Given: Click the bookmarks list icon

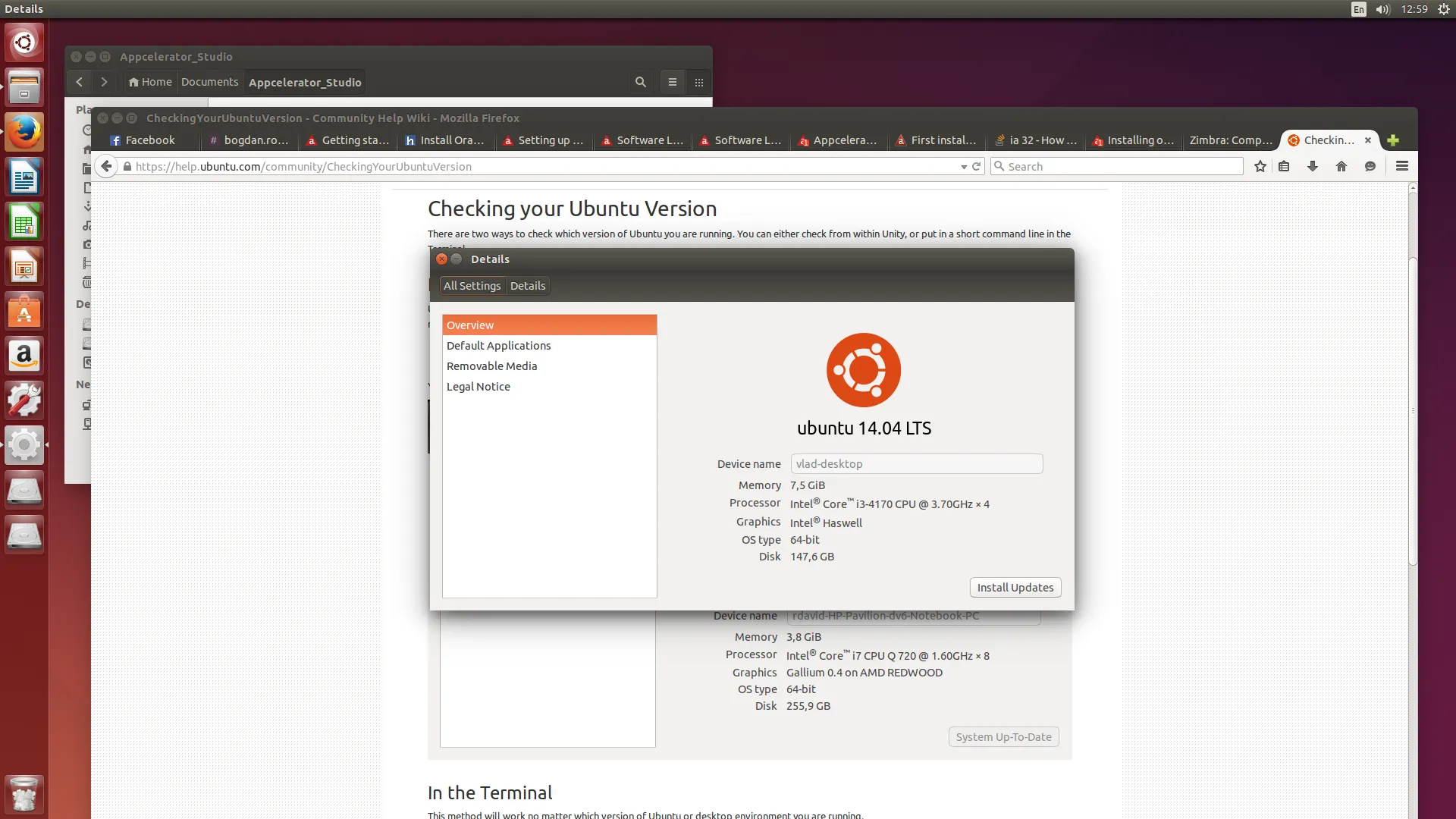Looking at the screenshot, I should tap(1284, 166).
